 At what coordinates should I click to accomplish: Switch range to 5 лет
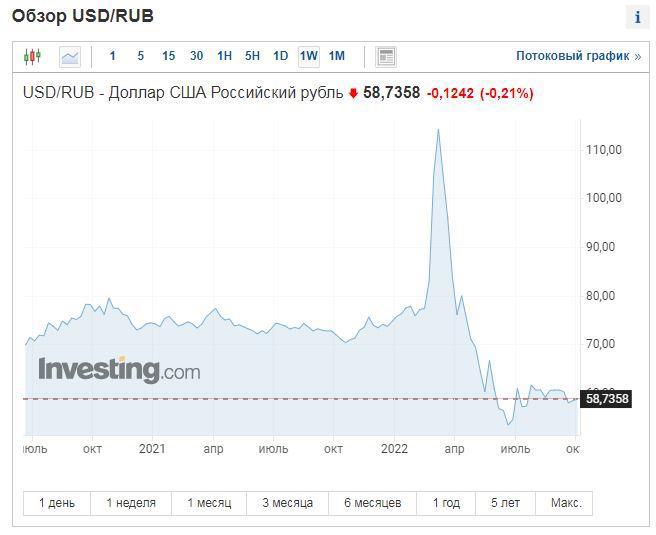[505, 503]
